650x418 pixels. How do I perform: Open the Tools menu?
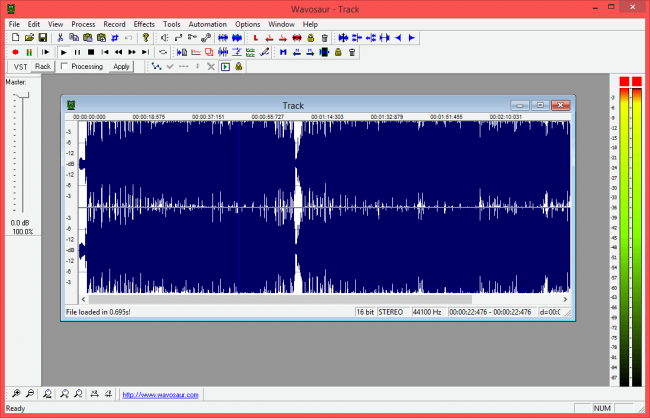point(172,24)
